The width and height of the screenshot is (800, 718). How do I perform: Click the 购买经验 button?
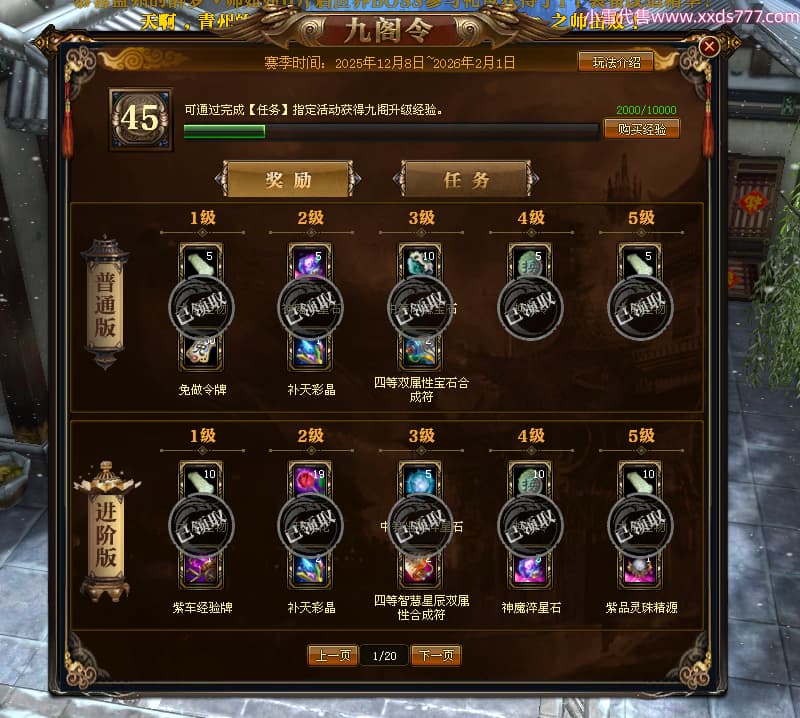point(642,129)
